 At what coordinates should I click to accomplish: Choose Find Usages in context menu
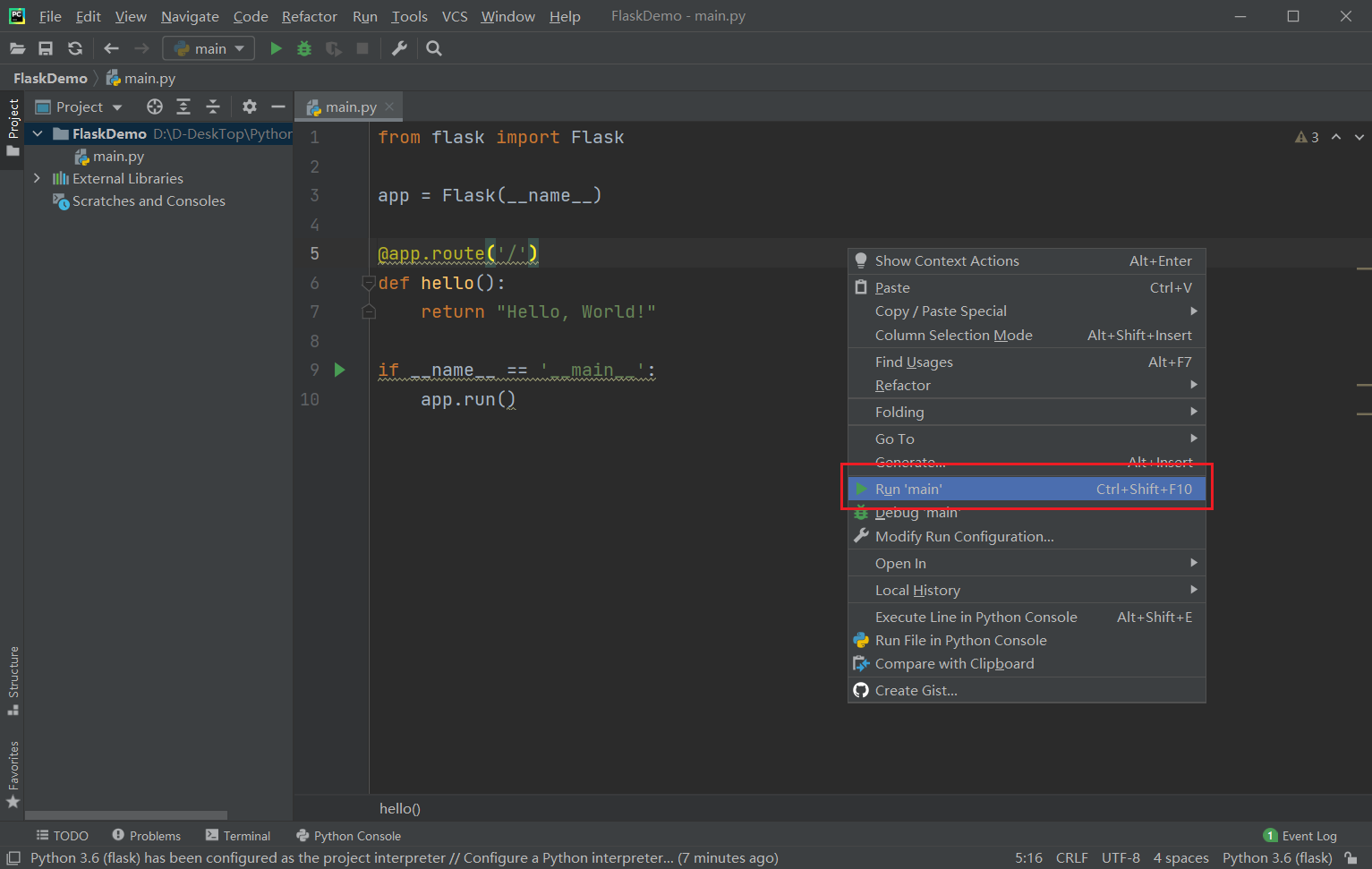1027,362
